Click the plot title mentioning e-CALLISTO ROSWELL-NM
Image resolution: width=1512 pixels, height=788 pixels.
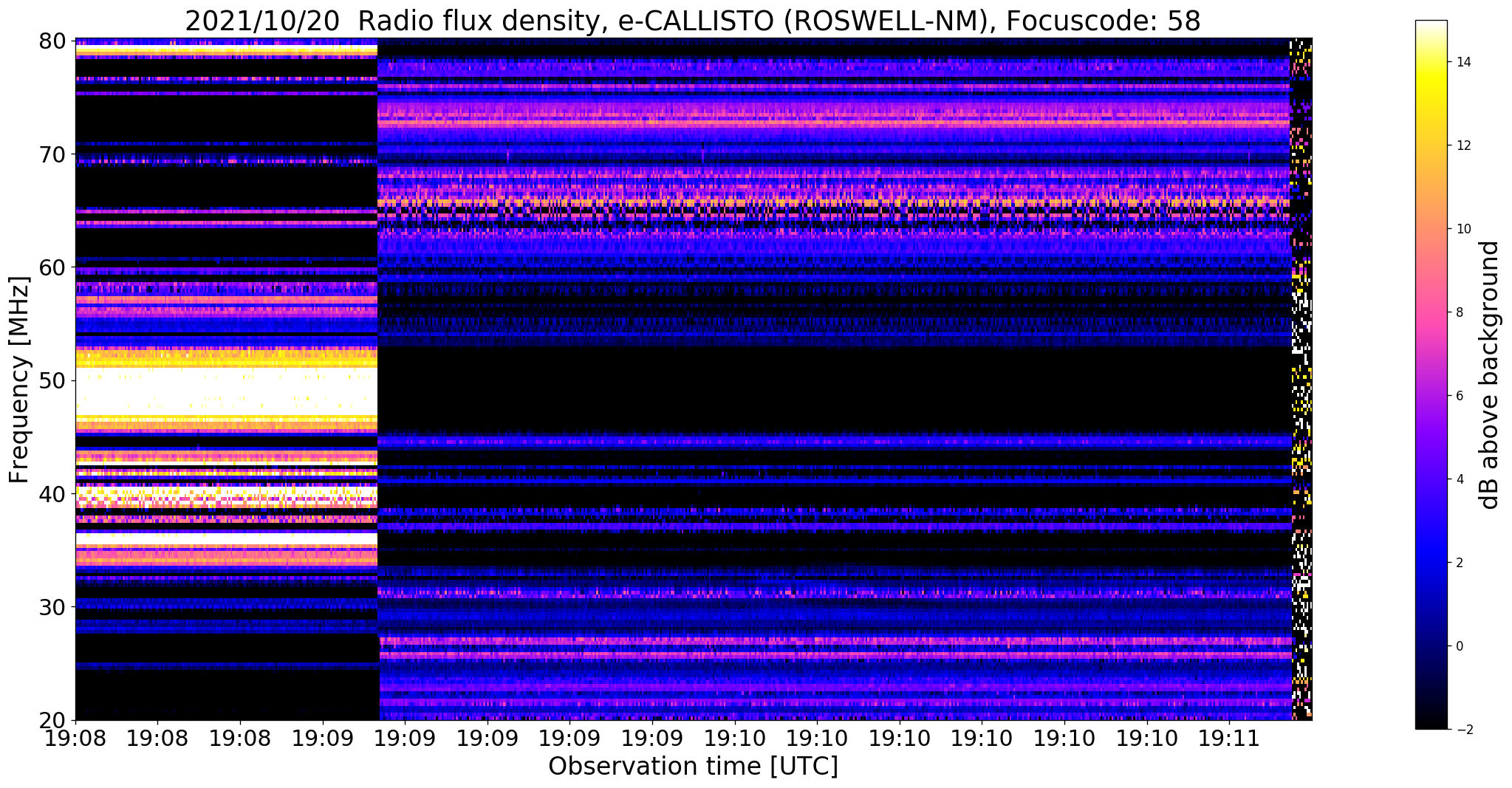click(x=693, y=21)
